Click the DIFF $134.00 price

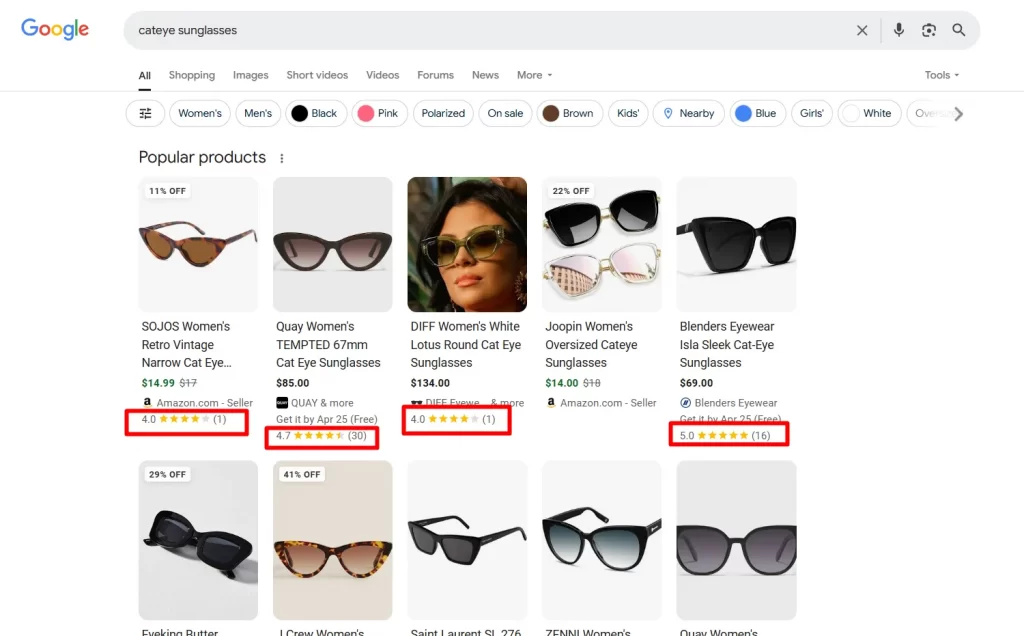[430, 383]
